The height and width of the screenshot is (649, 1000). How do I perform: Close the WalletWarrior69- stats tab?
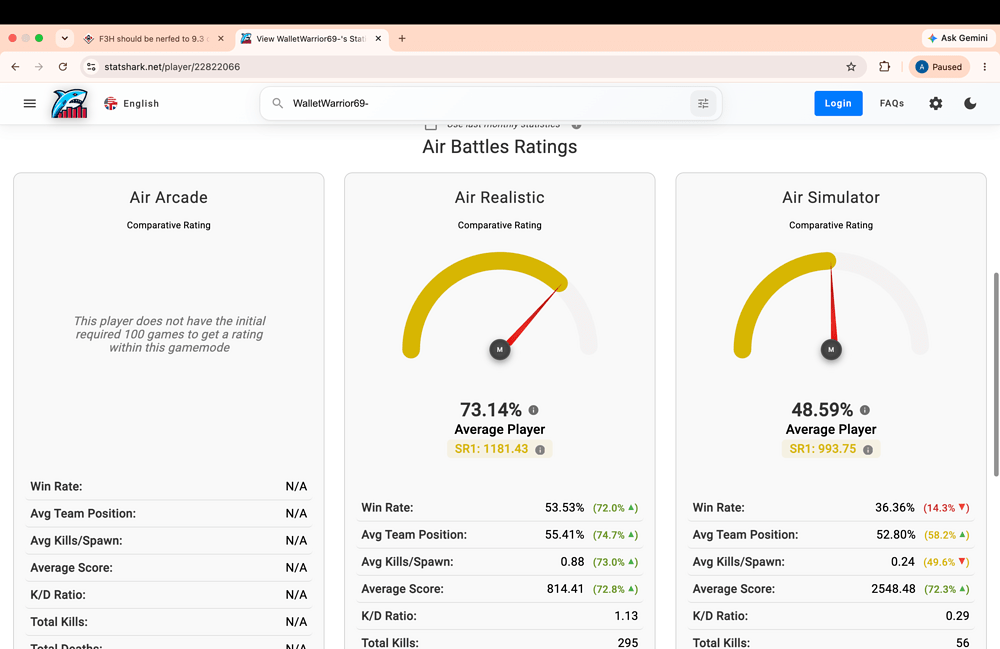coord(378,38)
